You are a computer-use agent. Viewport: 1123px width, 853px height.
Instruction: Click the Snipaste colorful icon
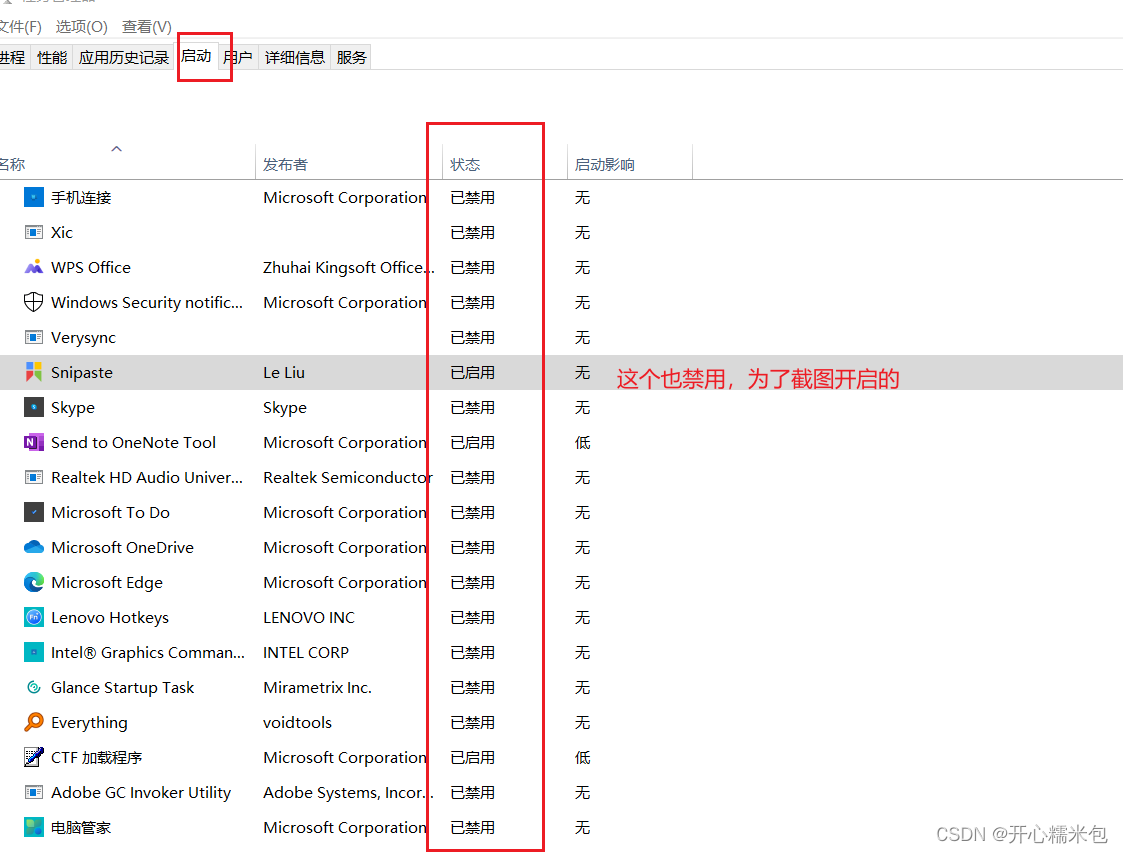coord(34,372)
